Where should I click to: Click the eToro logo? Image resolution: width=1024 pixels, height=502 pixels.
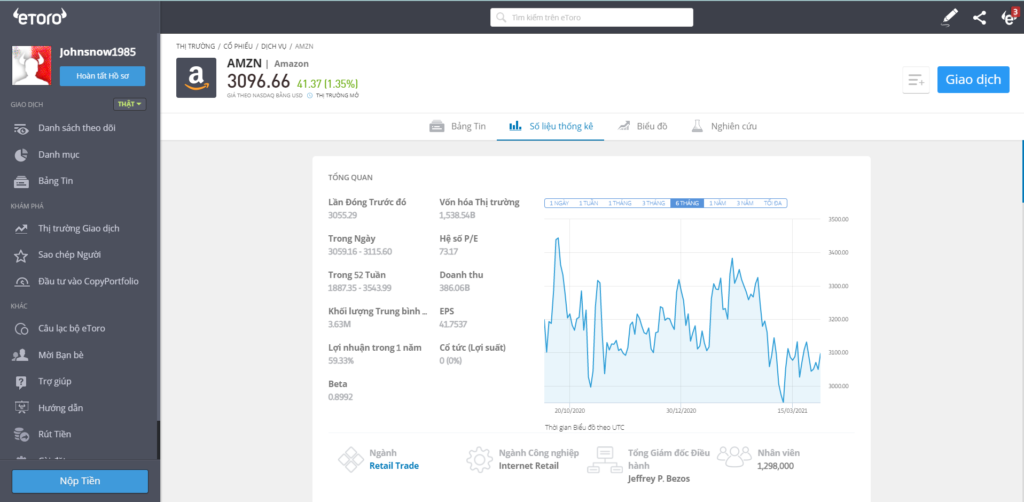point(40,18)
